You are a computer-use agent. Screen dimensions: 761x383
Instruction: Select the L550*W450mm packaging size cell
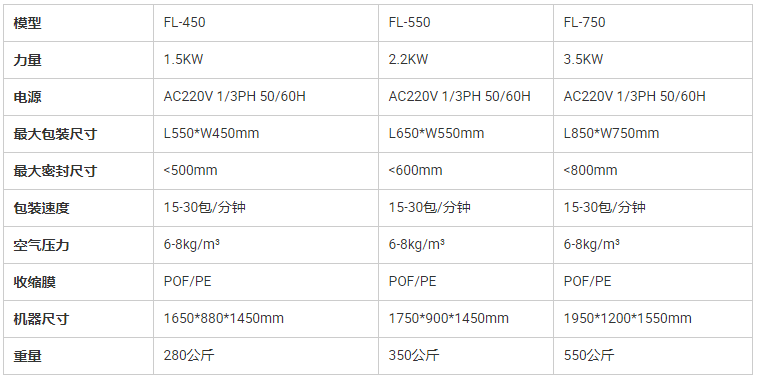(x=265, y=133)
